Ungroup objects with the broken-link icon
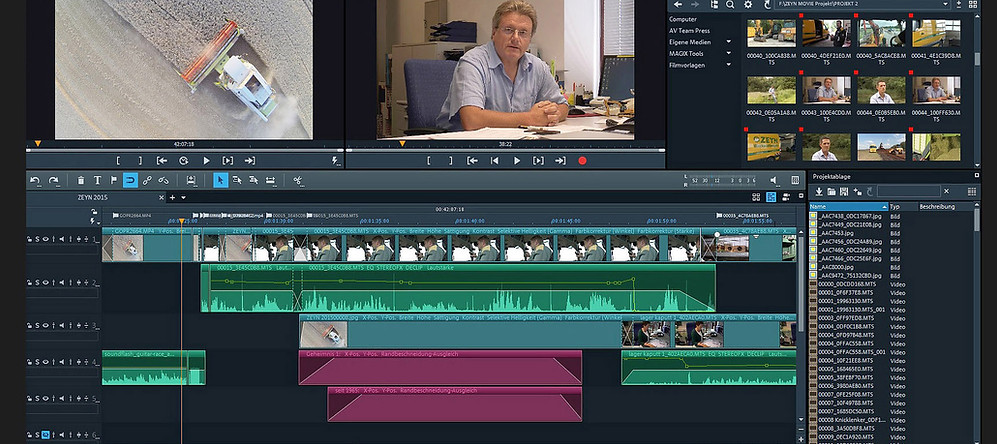997x444 pixels. pos(163,181)
